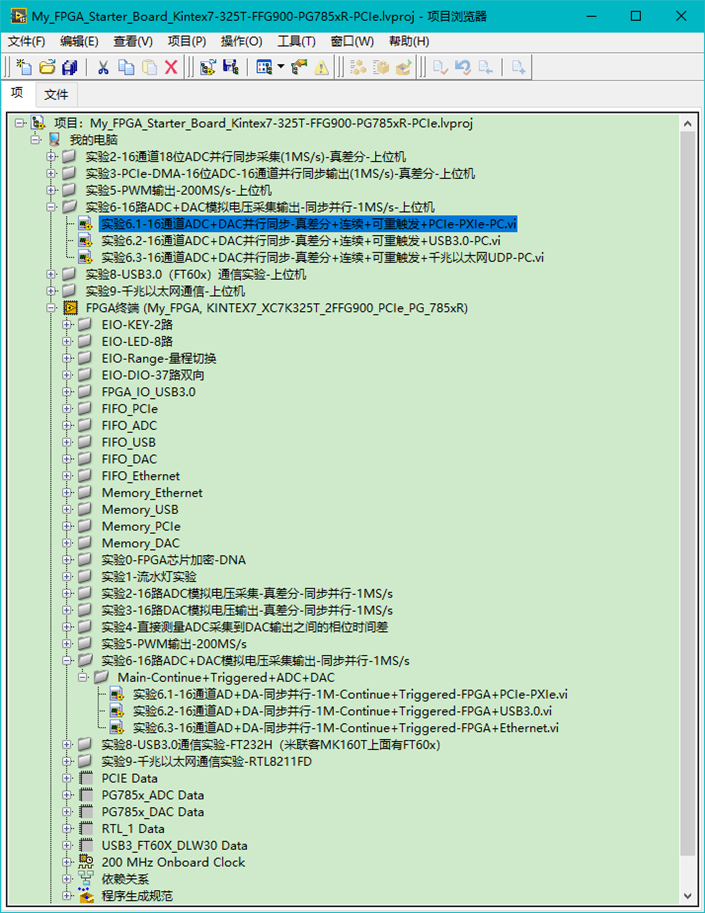Screen dimensions: 705x913
Task: Collapse the project root node
Action: (20, 123)
